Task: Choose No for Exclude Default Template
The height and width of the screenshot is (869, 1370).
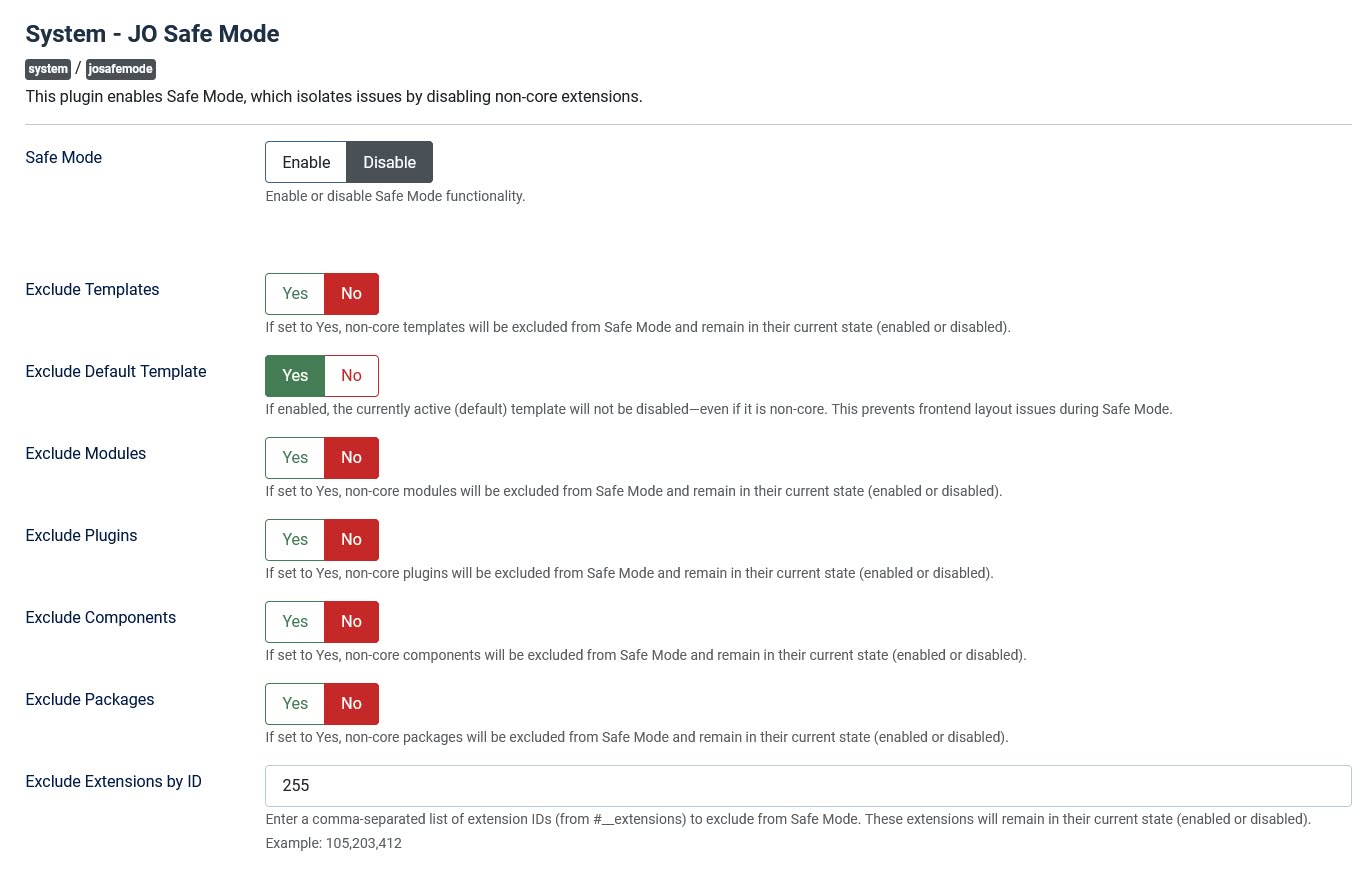Action: pos(351,376)
